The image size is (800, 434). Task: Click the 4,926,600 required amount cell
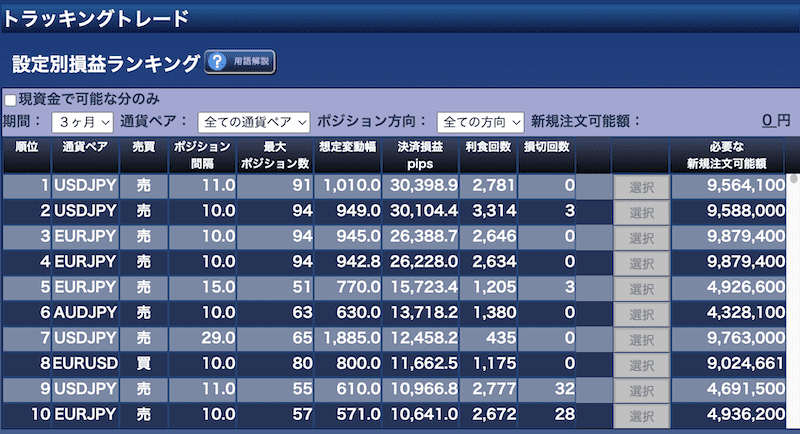coord(728,287)
